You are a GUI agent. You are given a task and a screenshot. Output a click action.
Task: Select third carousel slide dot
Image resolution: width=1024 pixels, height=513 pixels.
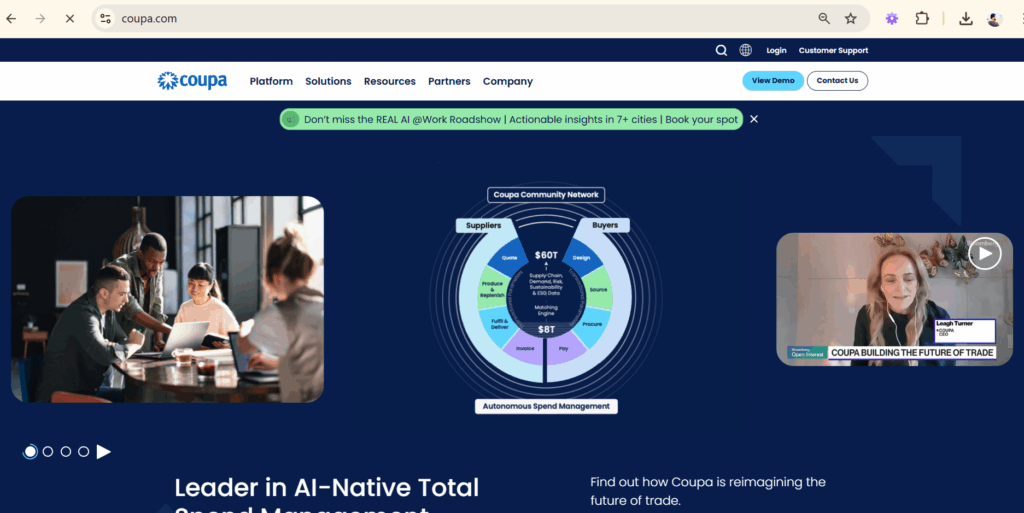click(65, 452)
